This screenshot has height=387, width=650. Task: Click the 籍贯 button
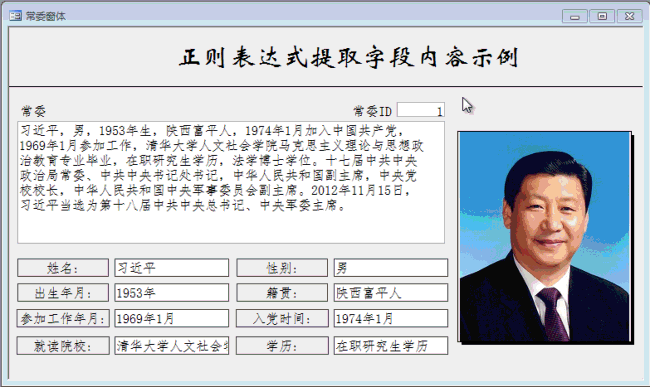(282, 293)
